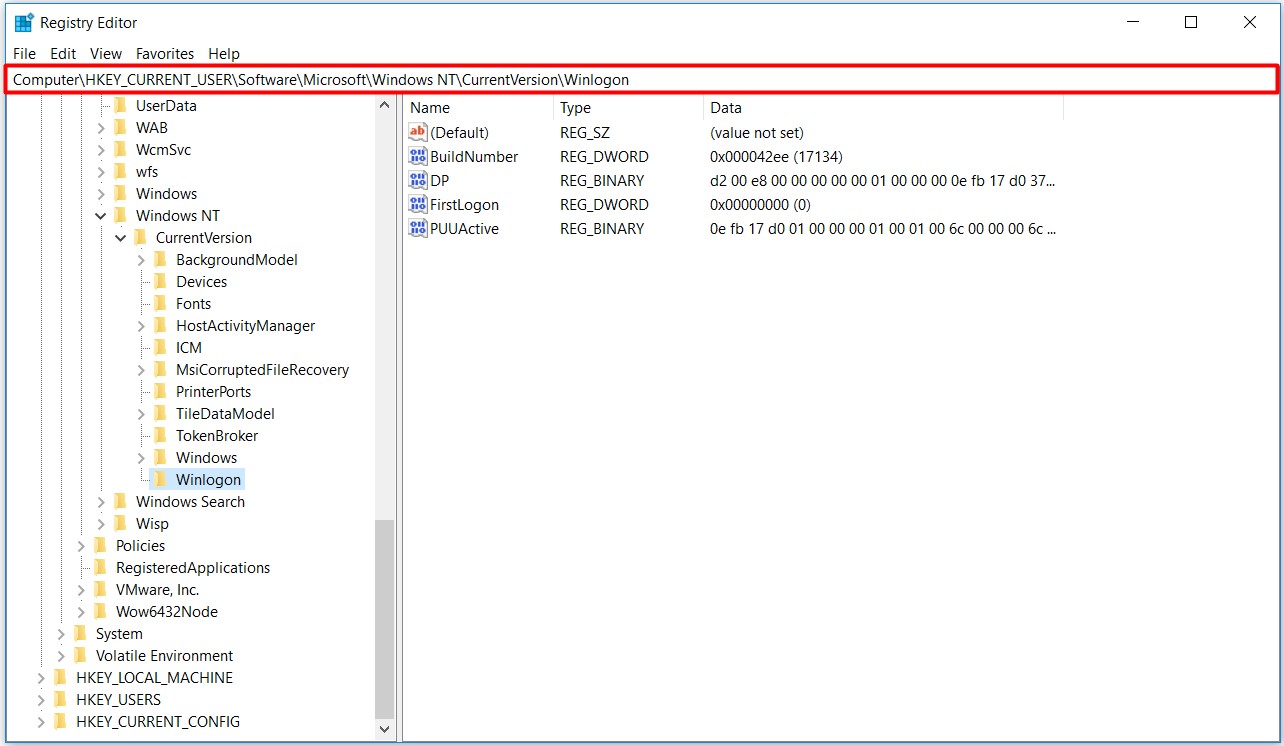Open the Edit menu

[63, 53]
